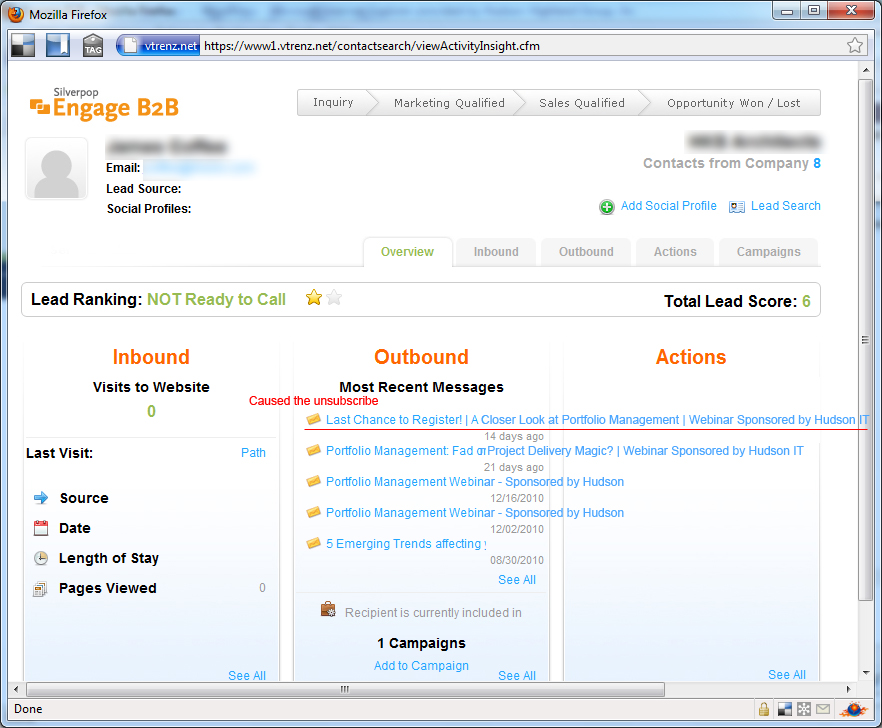Select the Opportunity Won / Lost stage

733,103
